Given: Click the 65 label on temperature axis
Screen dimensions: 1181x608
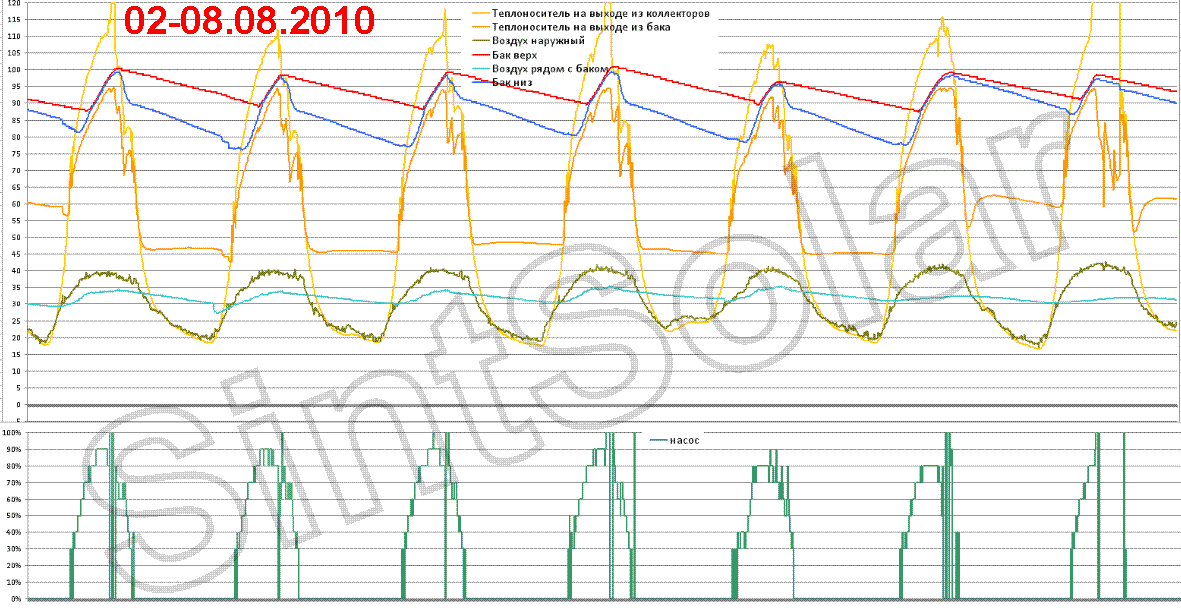Looking at the screenshot, I should click(17, 187).
